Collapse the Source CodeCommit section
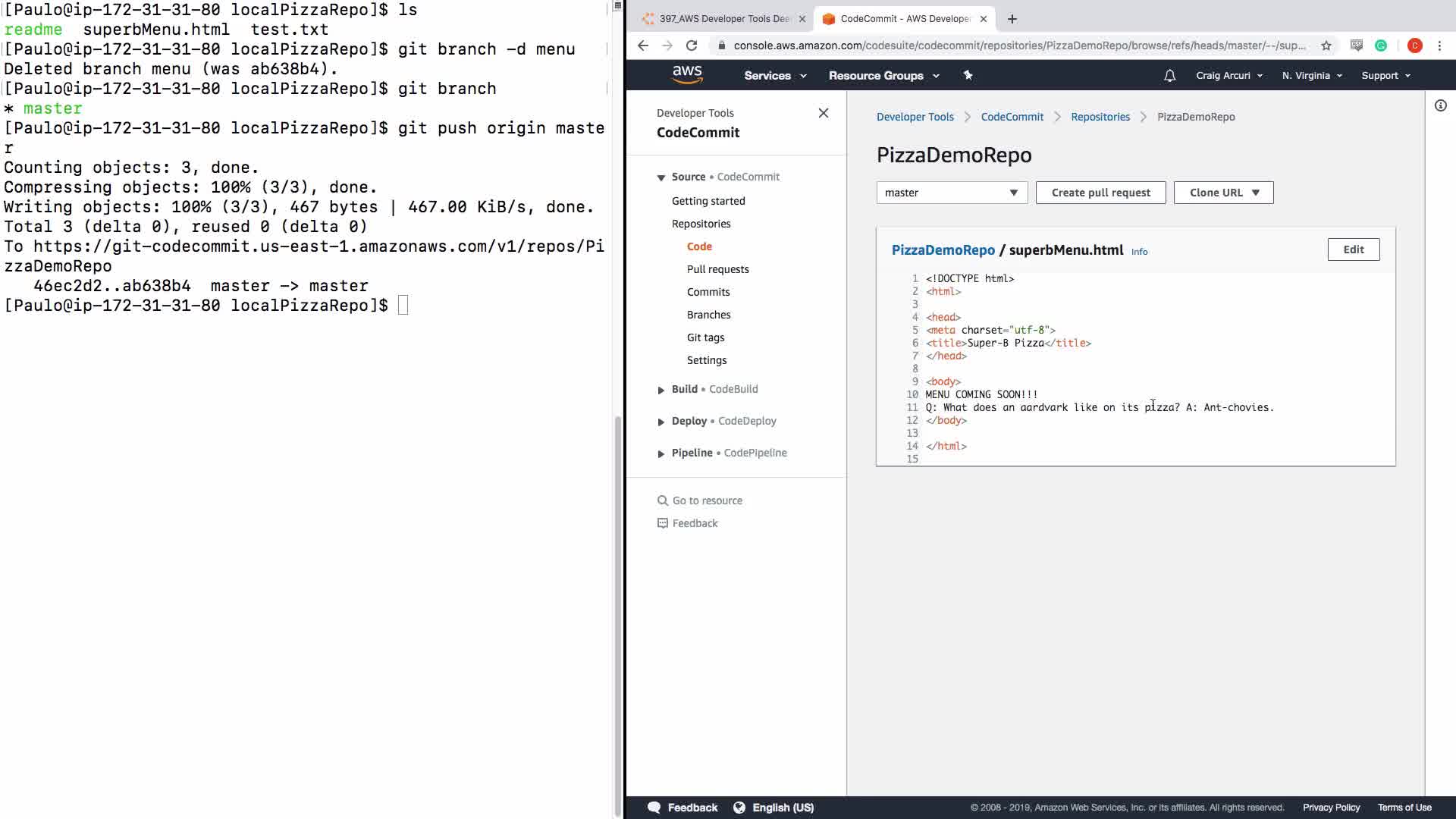This screenshot has width=1456, height=819. pyautogui.click(x=661, y=177)
